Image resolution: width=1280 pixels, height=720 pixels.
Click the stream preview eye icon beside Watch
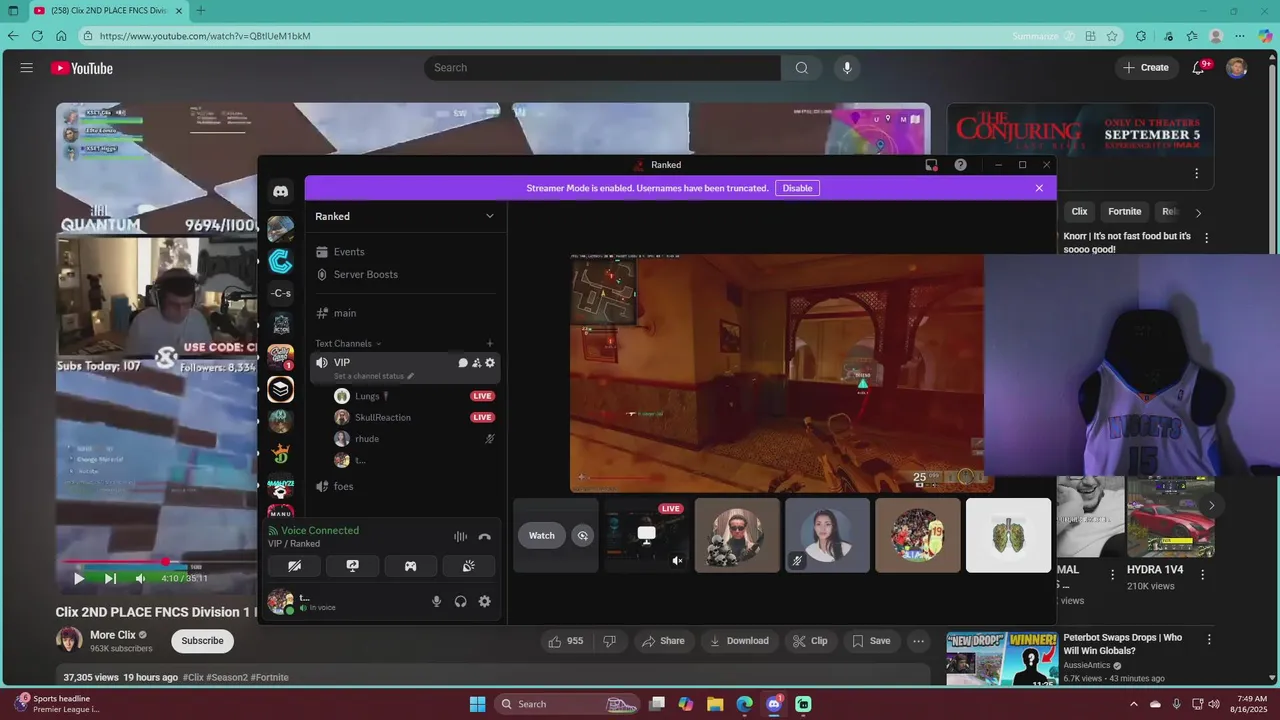coord(583,536)
